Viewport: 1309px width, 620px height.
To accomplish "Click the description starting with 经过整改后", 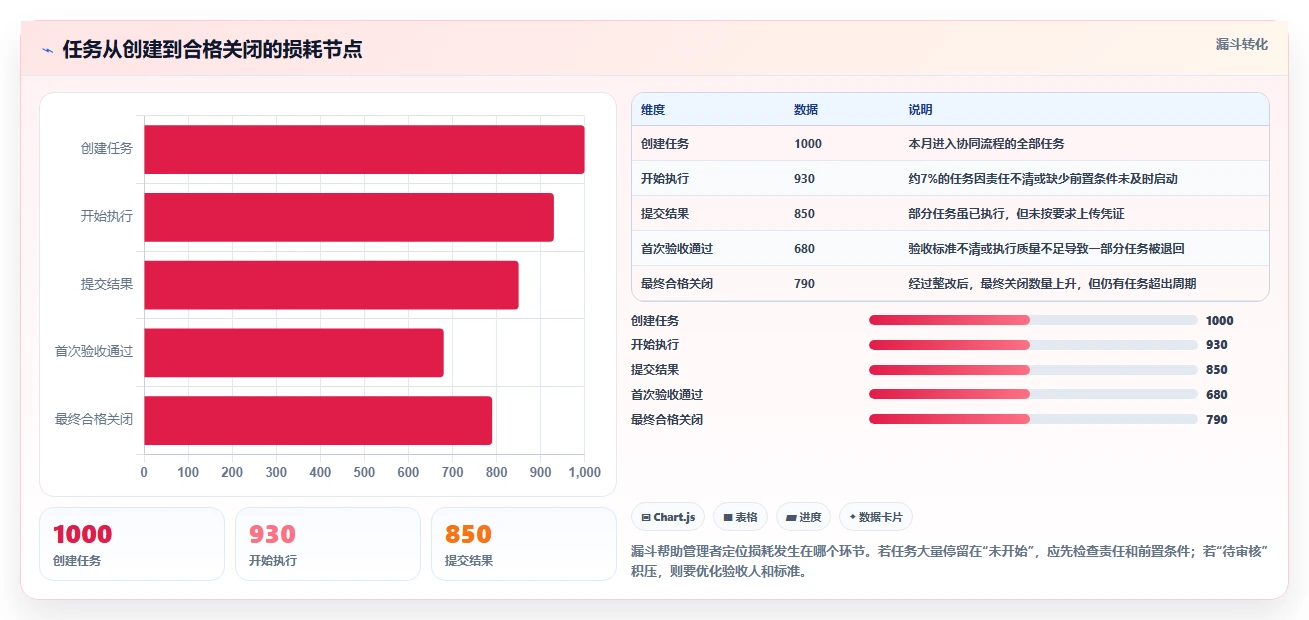I will point(1052,284).
